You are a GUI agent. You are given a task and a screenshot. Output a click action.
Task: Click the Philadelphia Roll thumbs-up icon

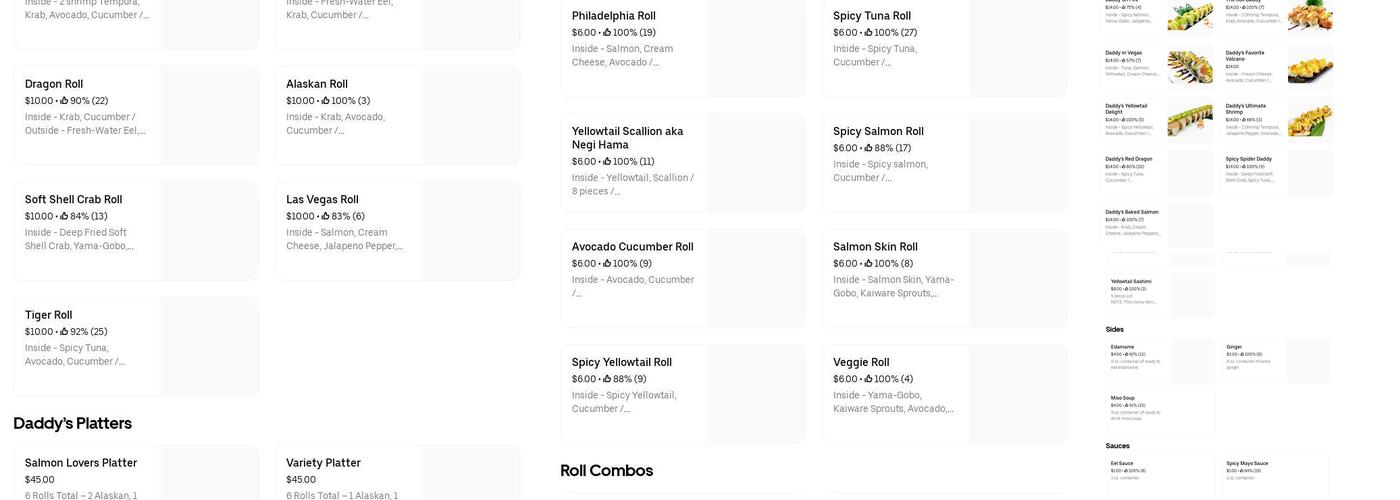coord(607,33)
